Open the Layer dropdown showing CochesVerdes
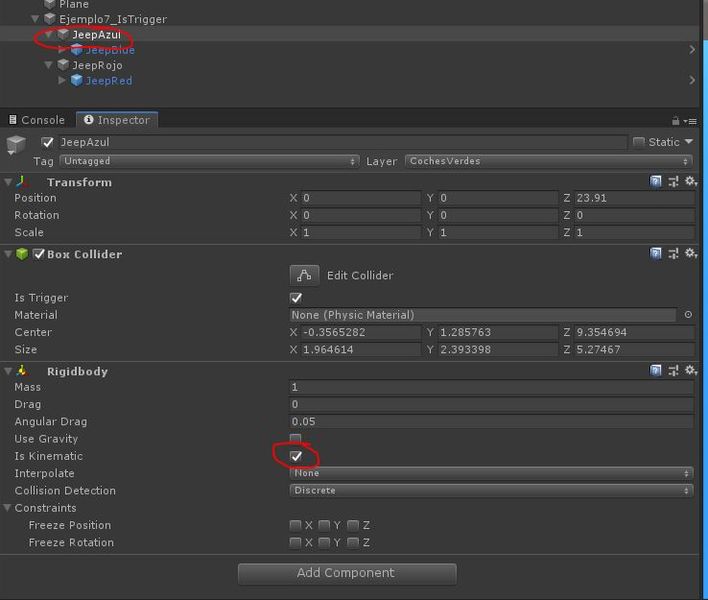The image size is (708, 600). click(x=549, y=161)
